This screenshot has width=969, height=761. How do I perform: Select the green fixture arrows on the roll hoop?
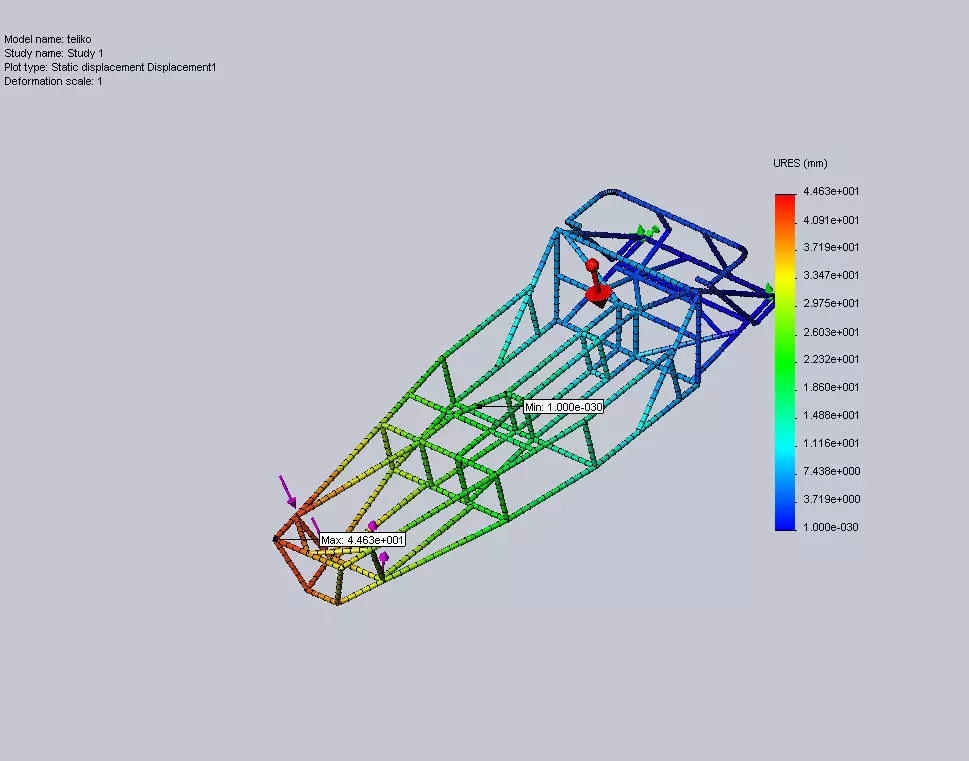[x=648, y=232]
